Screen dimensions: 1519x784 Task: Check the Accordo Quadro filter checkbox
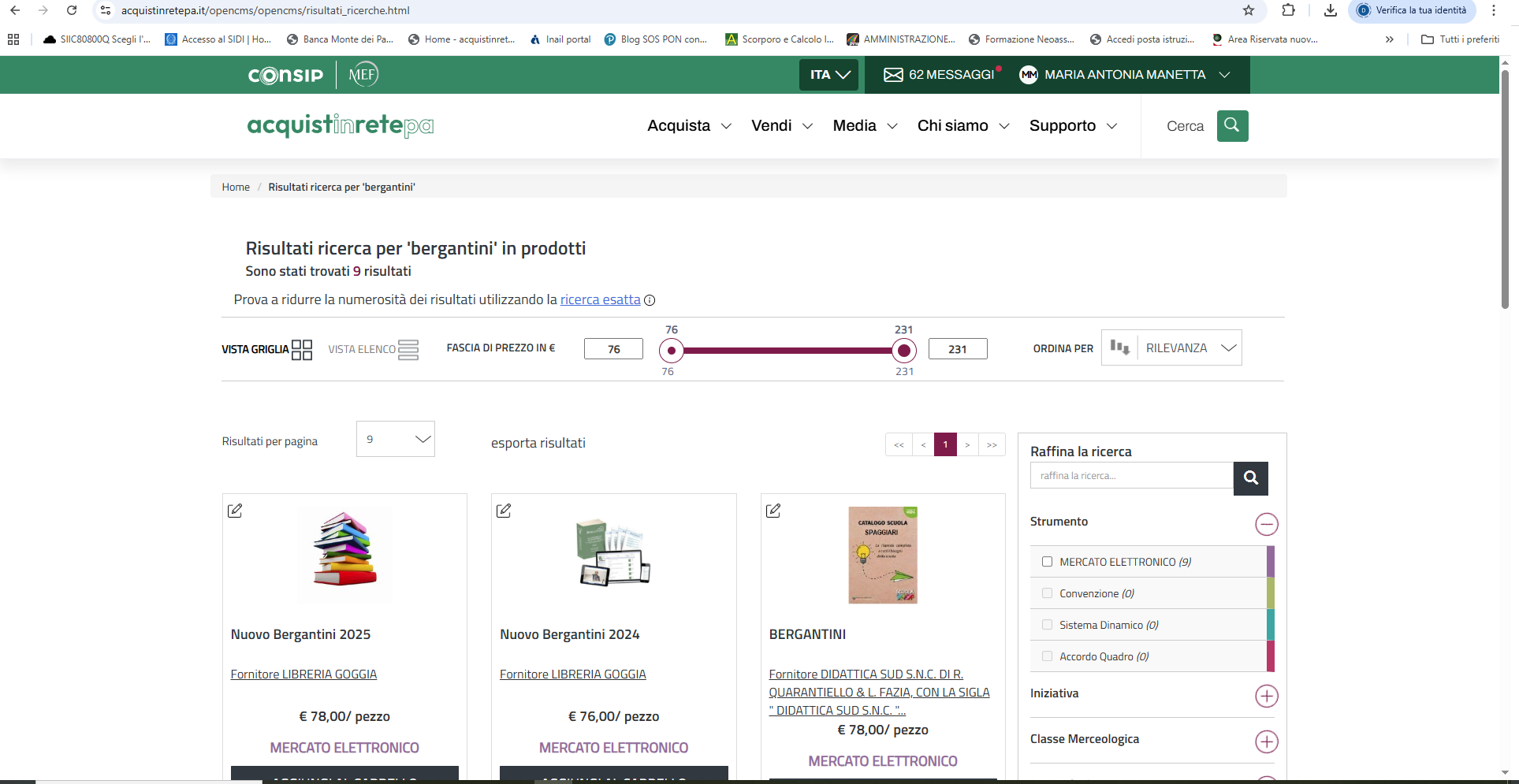pyautogui.click(x=1047, y=656)
